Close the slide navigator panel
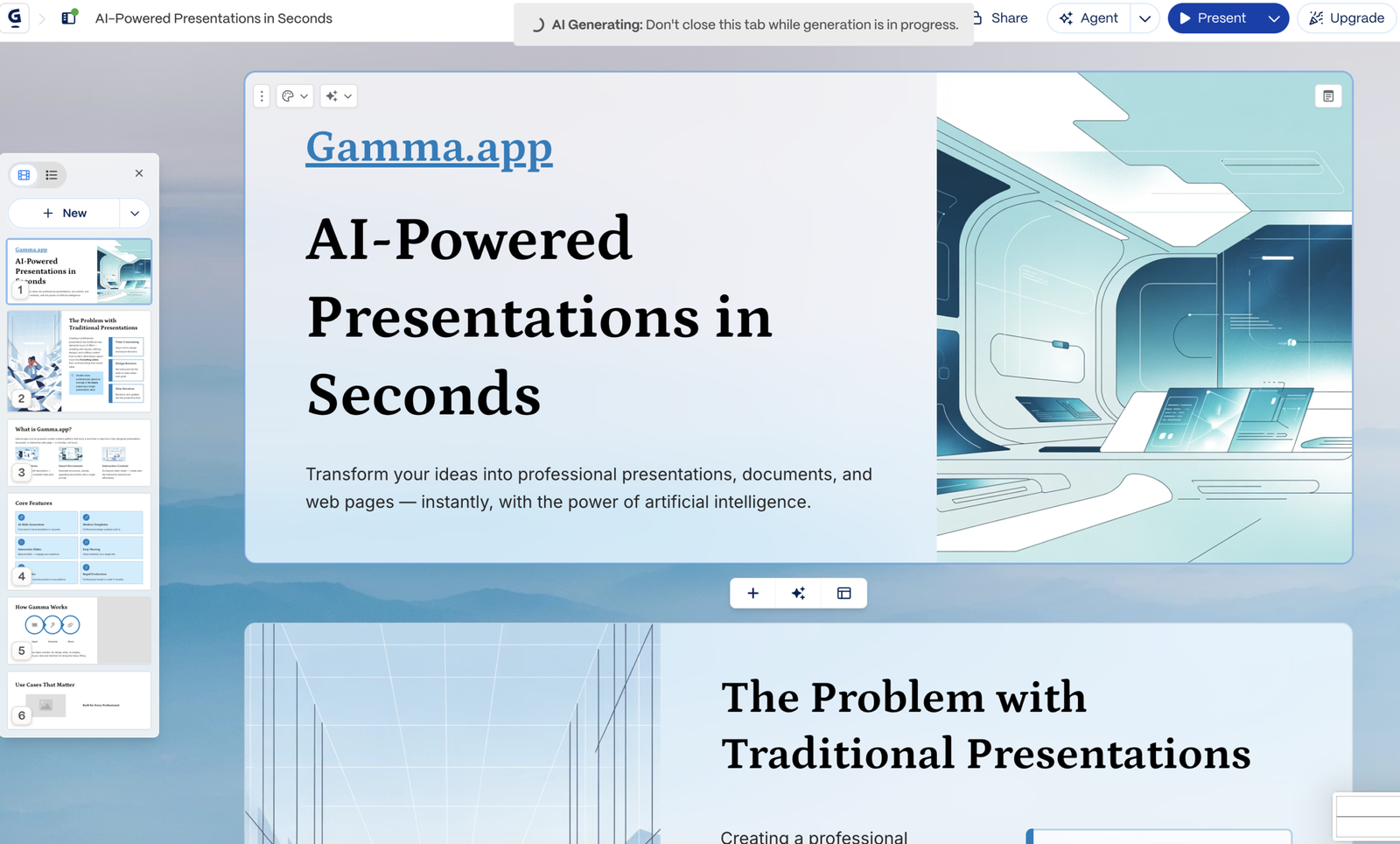 click(x=139, y=173)
